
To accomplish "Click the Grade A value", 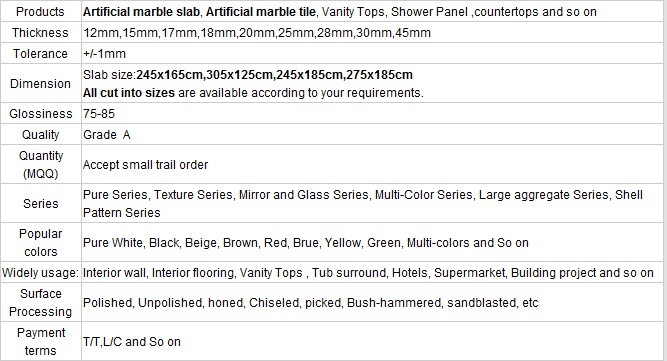I will (106, 135).
